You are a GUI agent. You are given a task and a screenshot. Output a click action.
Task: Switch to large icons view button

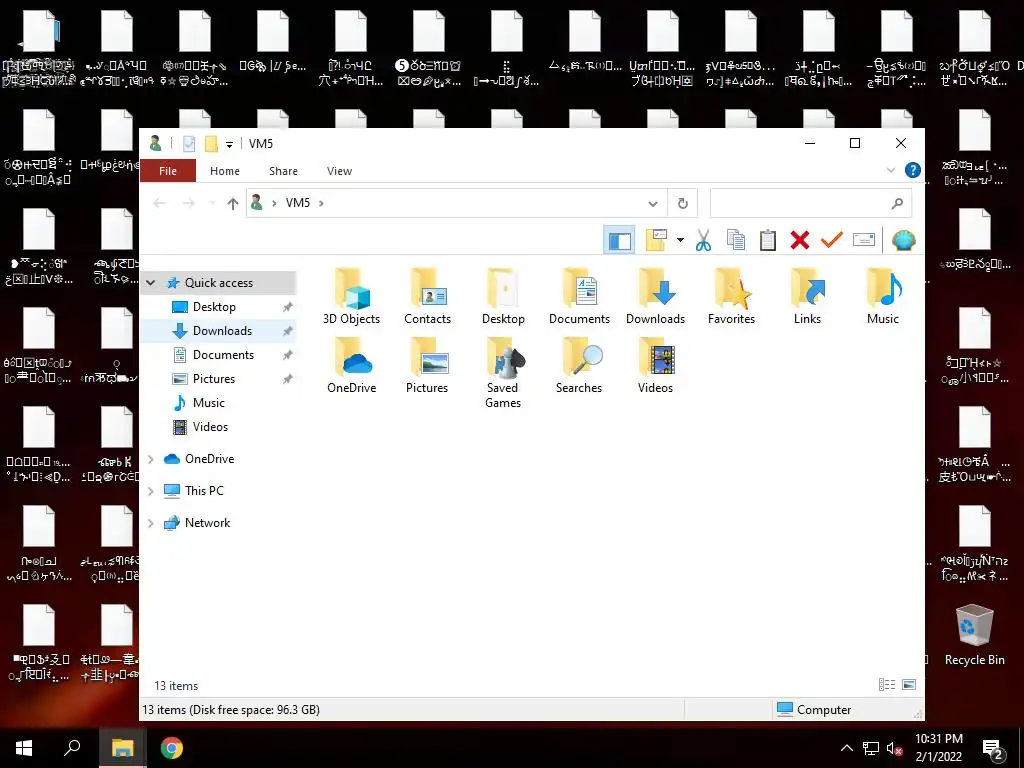pyautogui.click(x=908, y=684)
